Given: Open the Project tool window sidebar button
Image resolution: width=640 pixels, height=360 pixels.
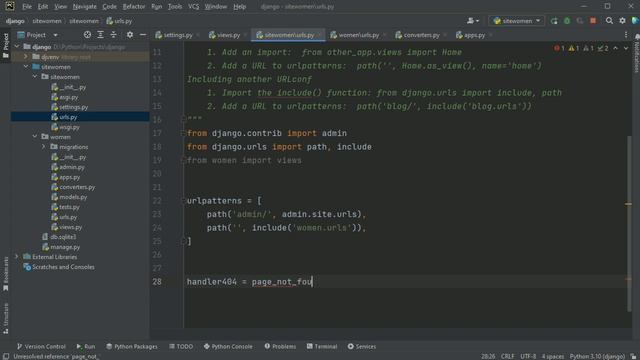Looking at the screenshot, I should click(x=6, y=45).
